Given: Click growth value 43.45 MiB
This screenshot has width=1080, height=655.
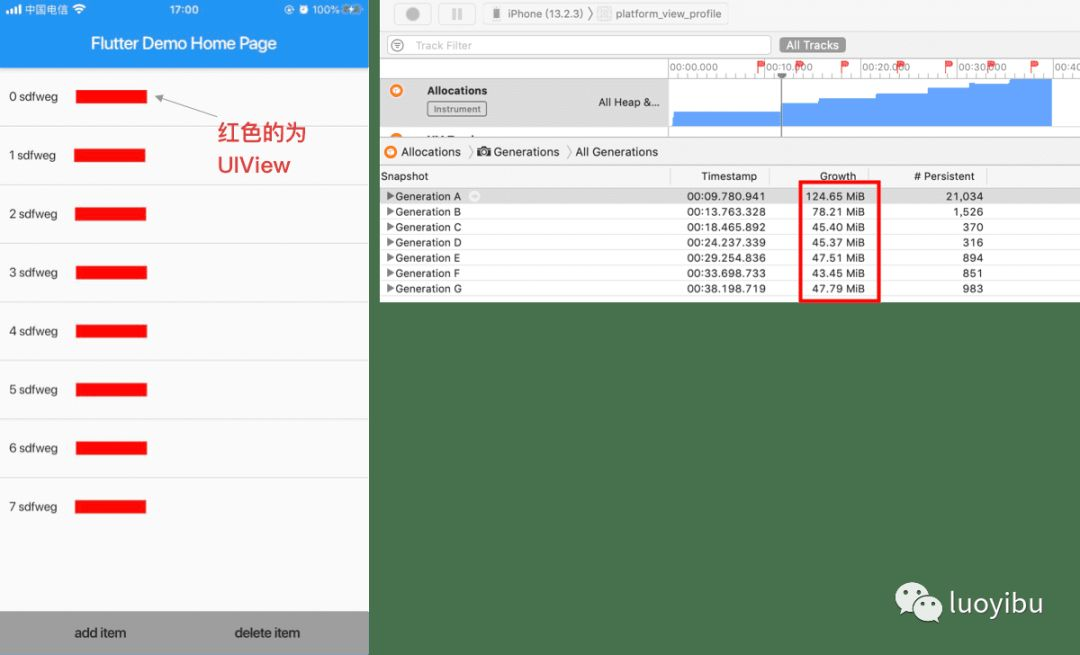Looking at the screenshot, I should [x=838, y=273].
